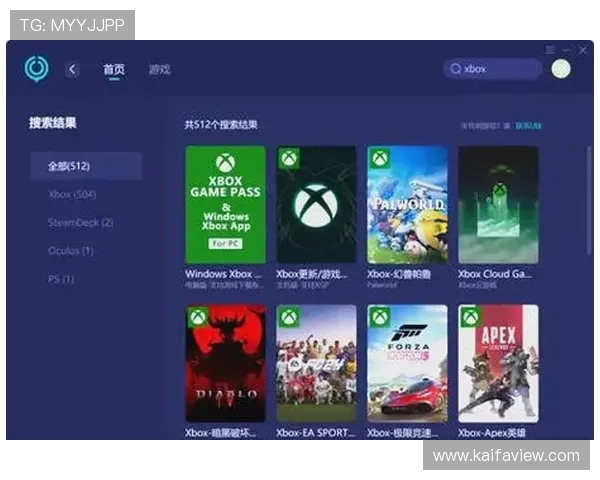The height and width of the screenshot is (480, 600).
Task: Open the Apex Legends cover
Action: point(498,363)
